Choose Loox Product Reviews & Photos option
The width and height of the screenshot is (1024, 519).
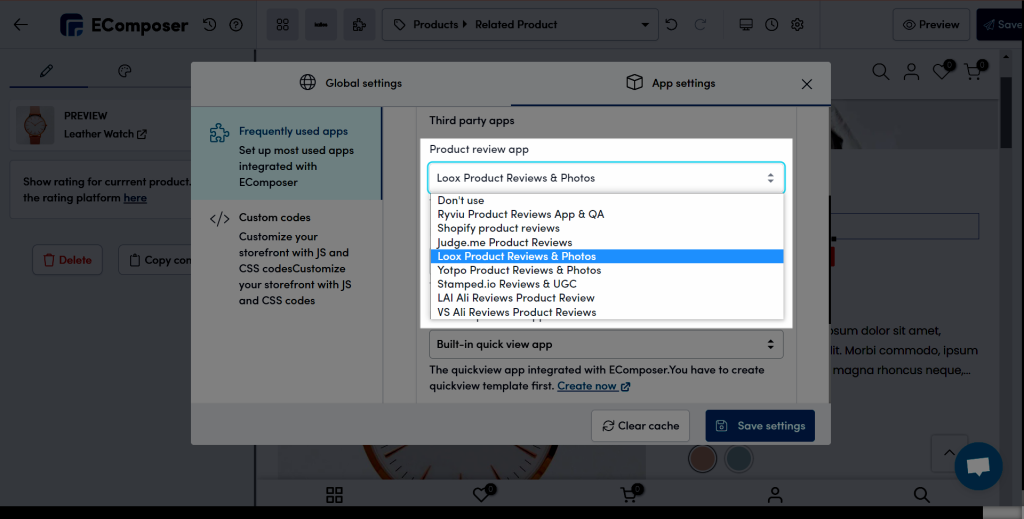607,256
